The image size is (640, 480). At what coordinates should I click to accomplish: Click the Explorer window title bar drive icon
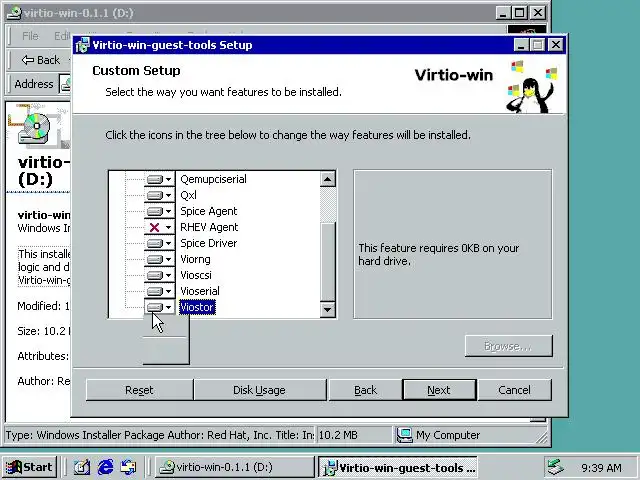pos(14,13)
